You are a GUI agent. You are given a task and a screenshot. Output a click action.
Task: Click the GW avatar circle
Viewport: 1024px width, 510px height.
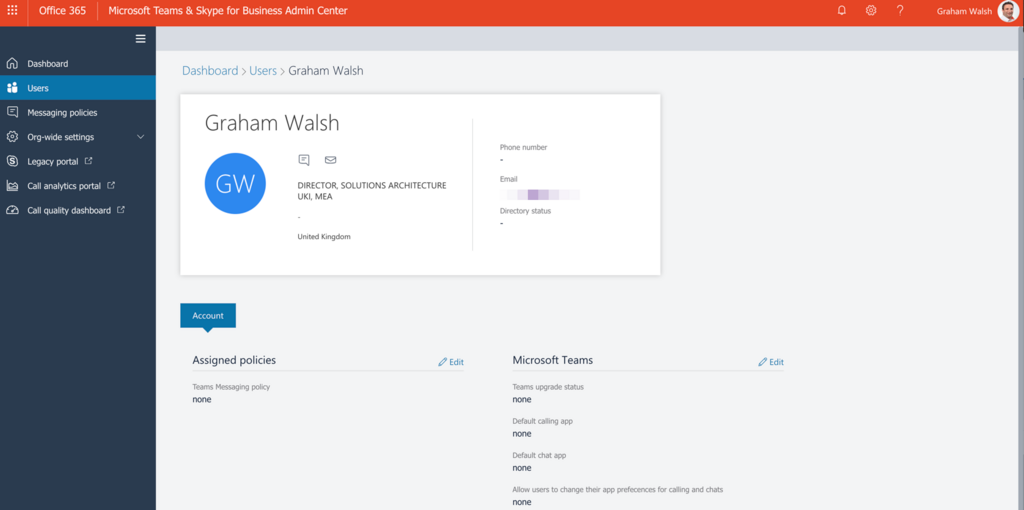[235, 183]
